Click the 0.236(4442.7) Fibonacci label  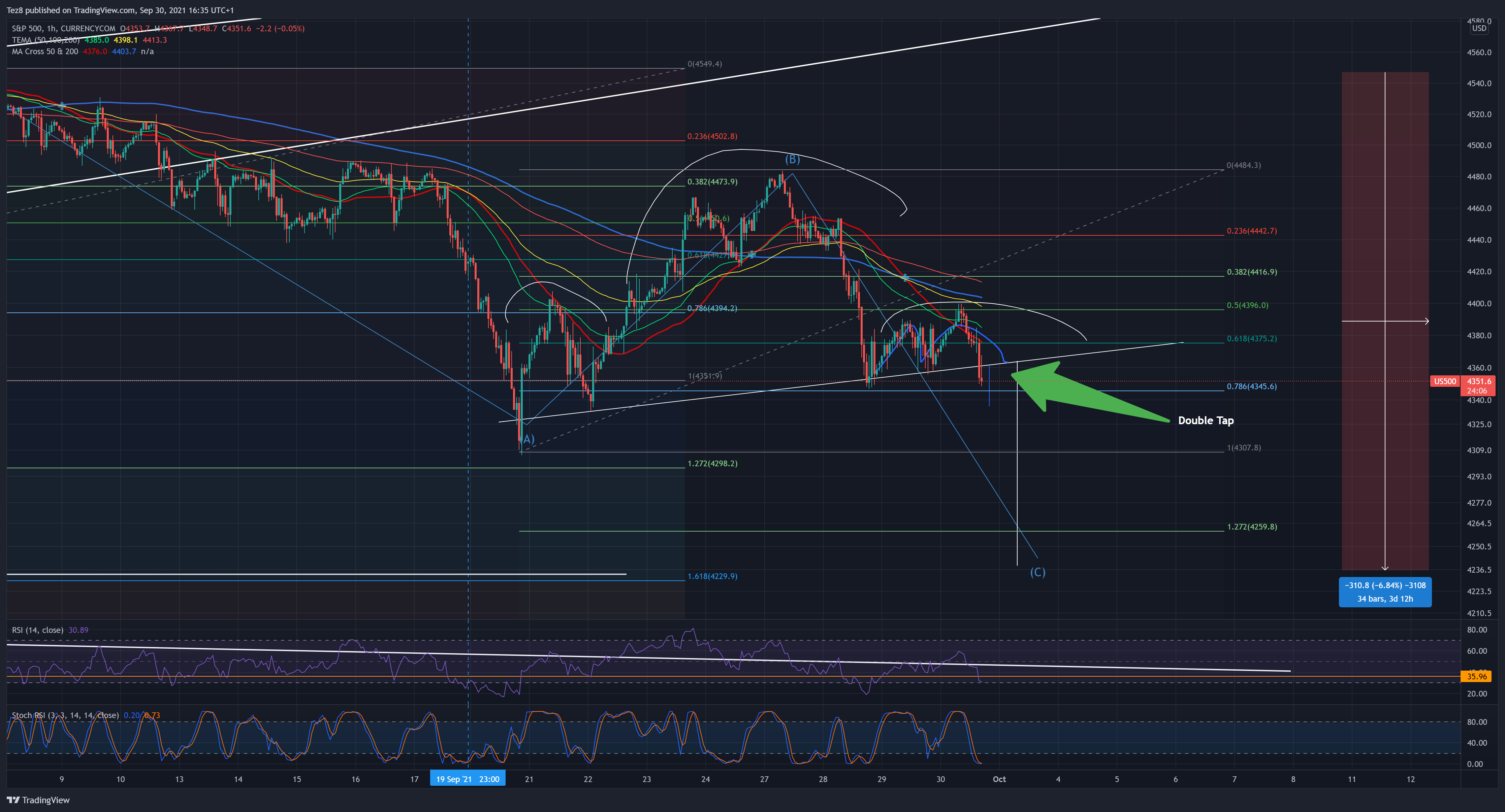click(1251, 231)
